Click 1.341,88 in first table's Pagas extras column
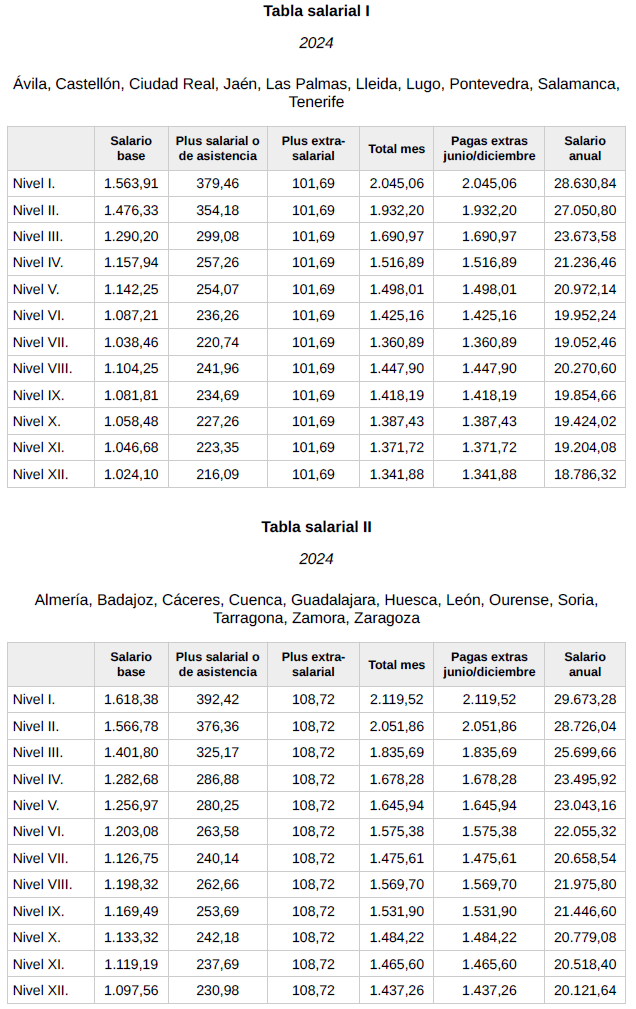The width and height of the screenshot is (636, 1009). pyautogui.click(x=489, y=474)
